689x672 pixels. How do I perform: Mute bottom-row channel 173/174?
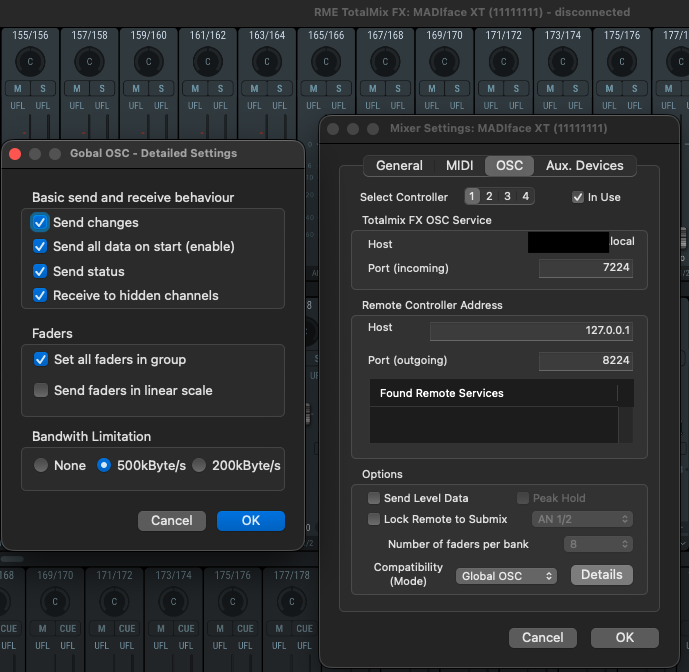161,628
